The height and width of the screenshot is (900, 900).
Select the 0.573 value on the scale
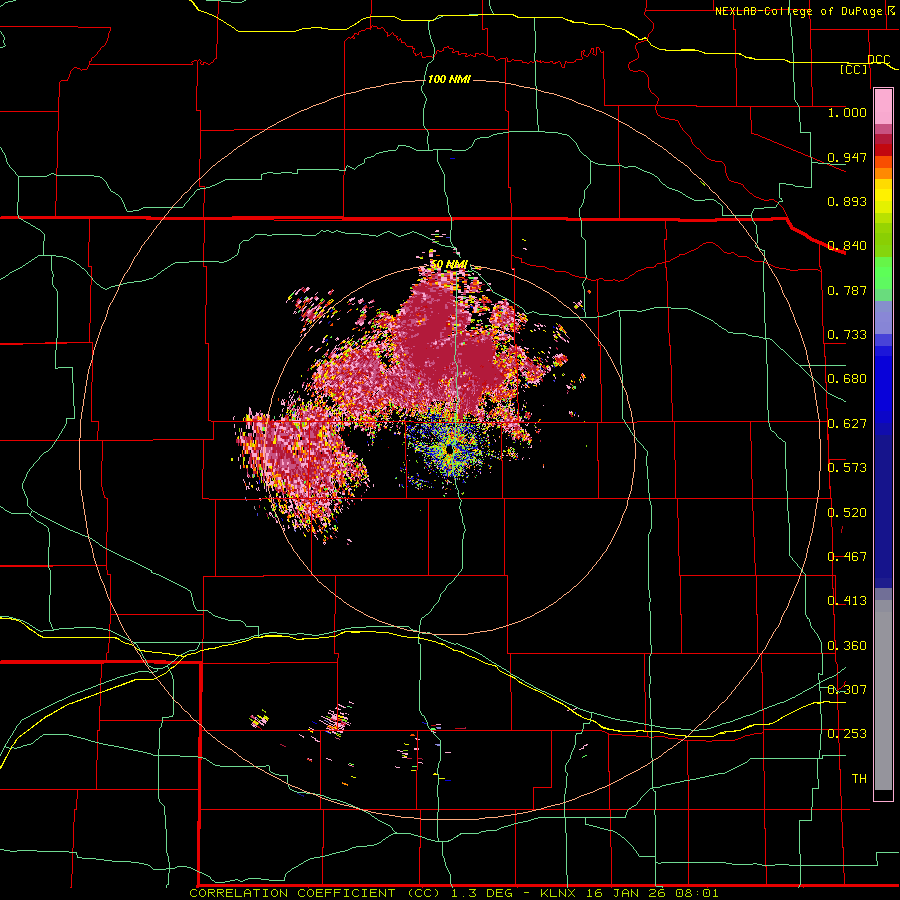[x=847, y=468]
